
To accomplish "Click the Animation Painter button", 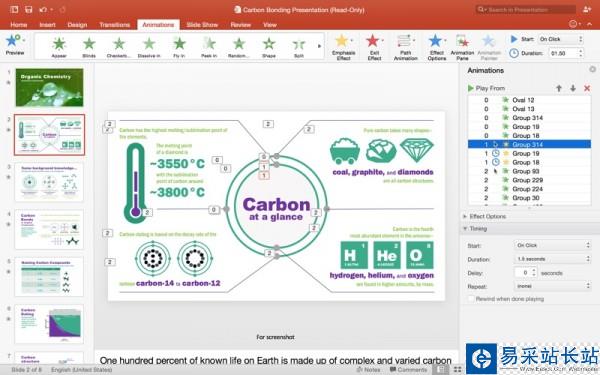I will (x=489, y=47).
